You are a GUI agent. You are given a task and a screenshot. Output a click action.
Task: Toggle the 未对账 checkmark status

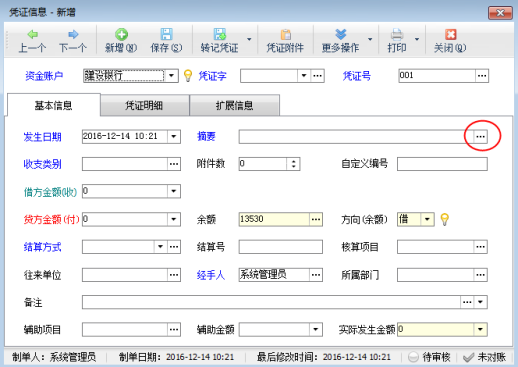click(x=468, y=358)
